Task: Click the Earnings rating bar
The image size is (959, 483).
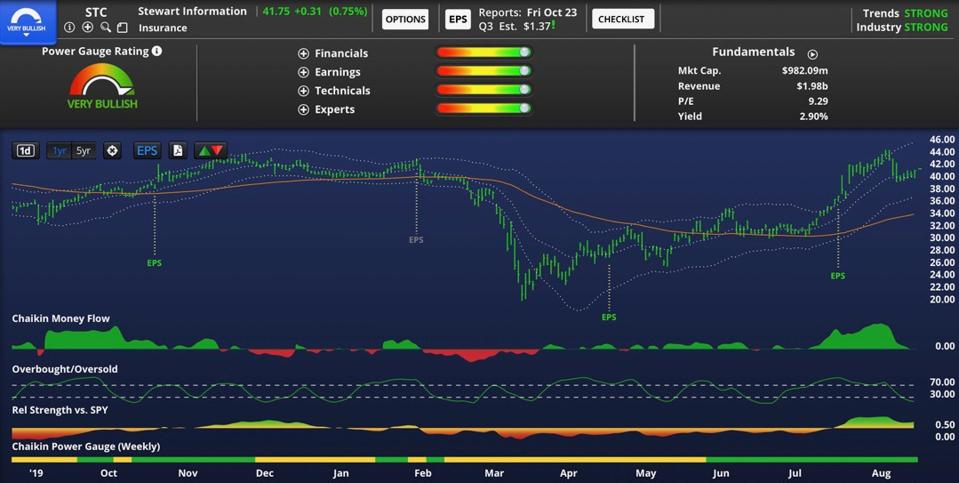Action: pos(484,72)
